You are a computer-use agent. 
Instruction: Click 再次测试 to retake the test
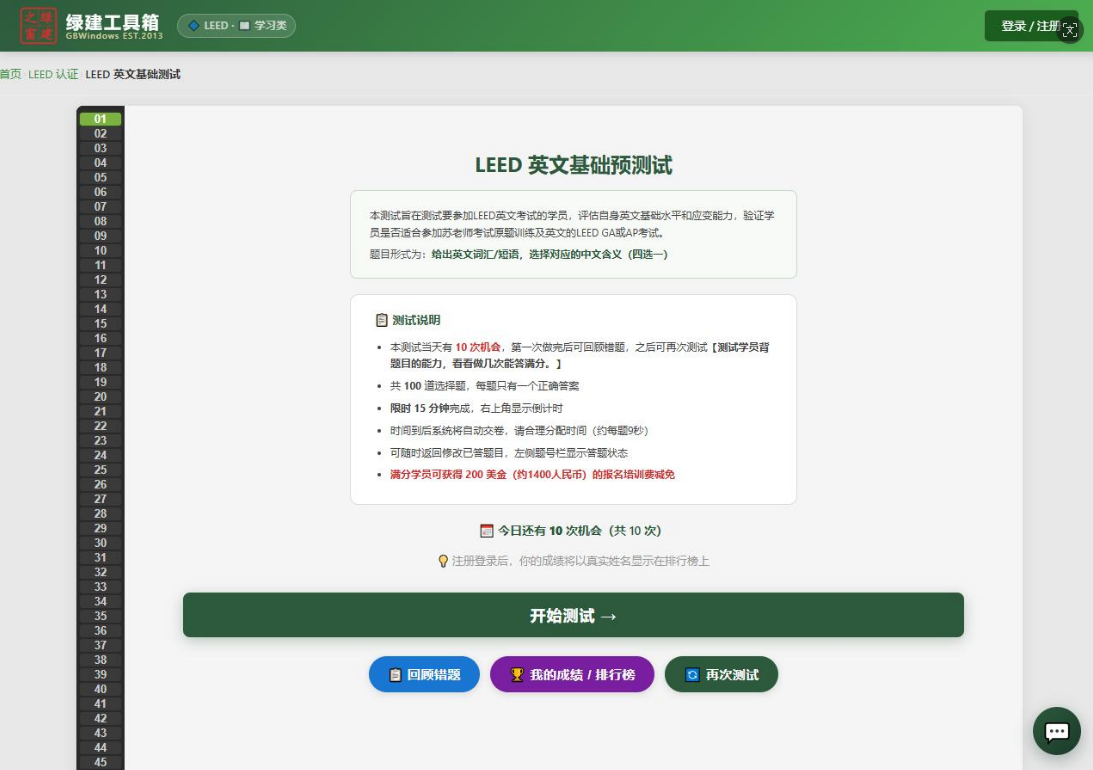click(x=721, y=674)
